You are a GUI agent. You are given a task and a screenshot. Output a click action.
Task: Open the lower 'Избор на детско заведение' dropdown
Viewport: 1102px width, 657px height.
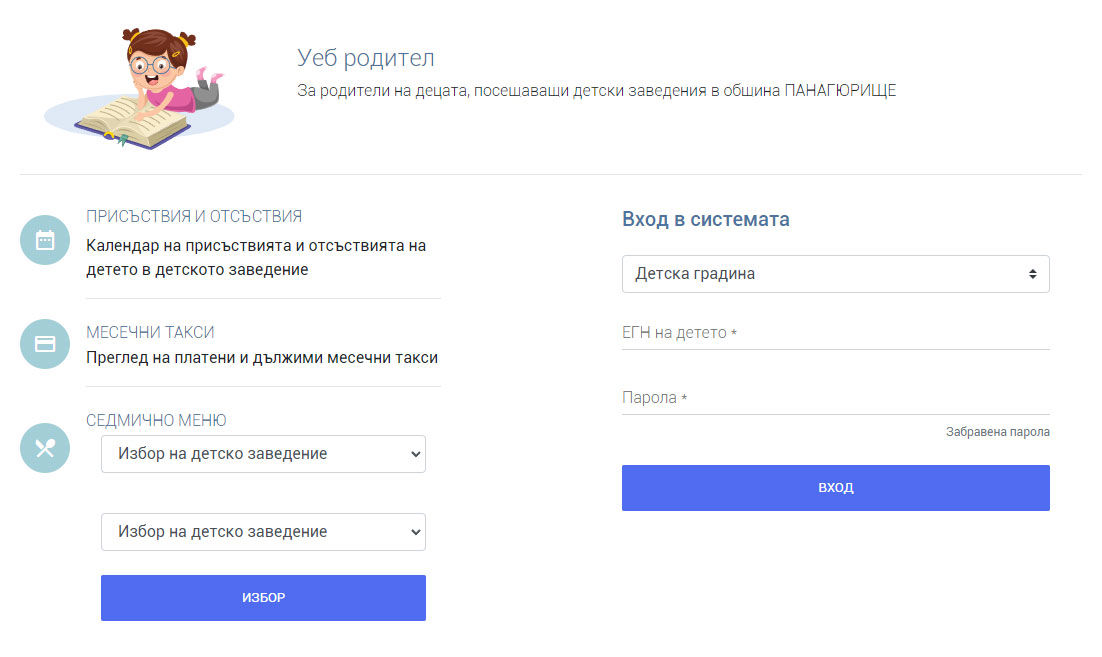point(263,532)
